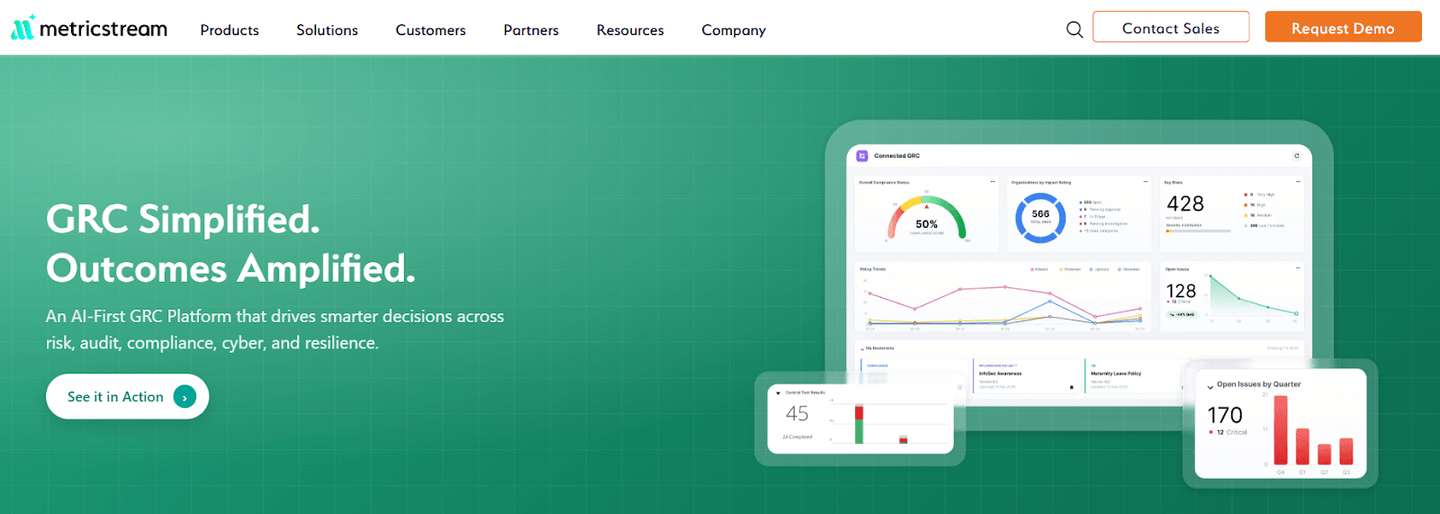Click the Key Risks severity distribution bar

(1197, 231)
